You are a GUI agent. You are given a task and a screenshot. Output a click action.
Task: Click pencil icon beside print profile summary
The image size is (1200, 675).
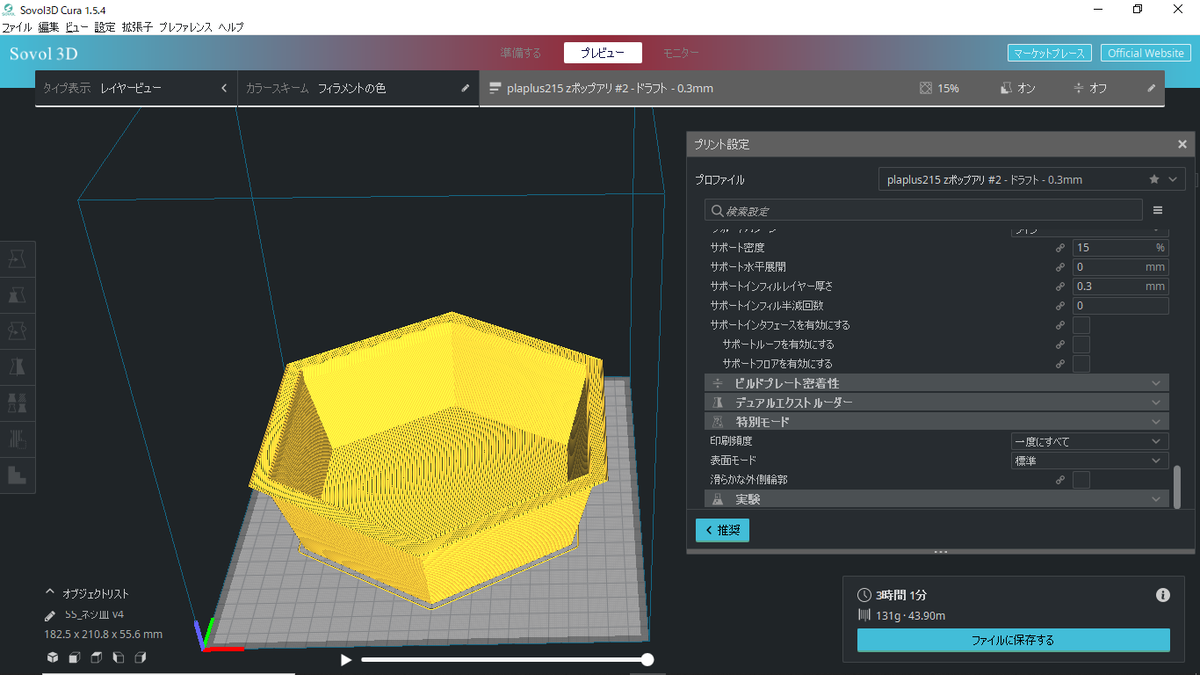(1151, 88)
